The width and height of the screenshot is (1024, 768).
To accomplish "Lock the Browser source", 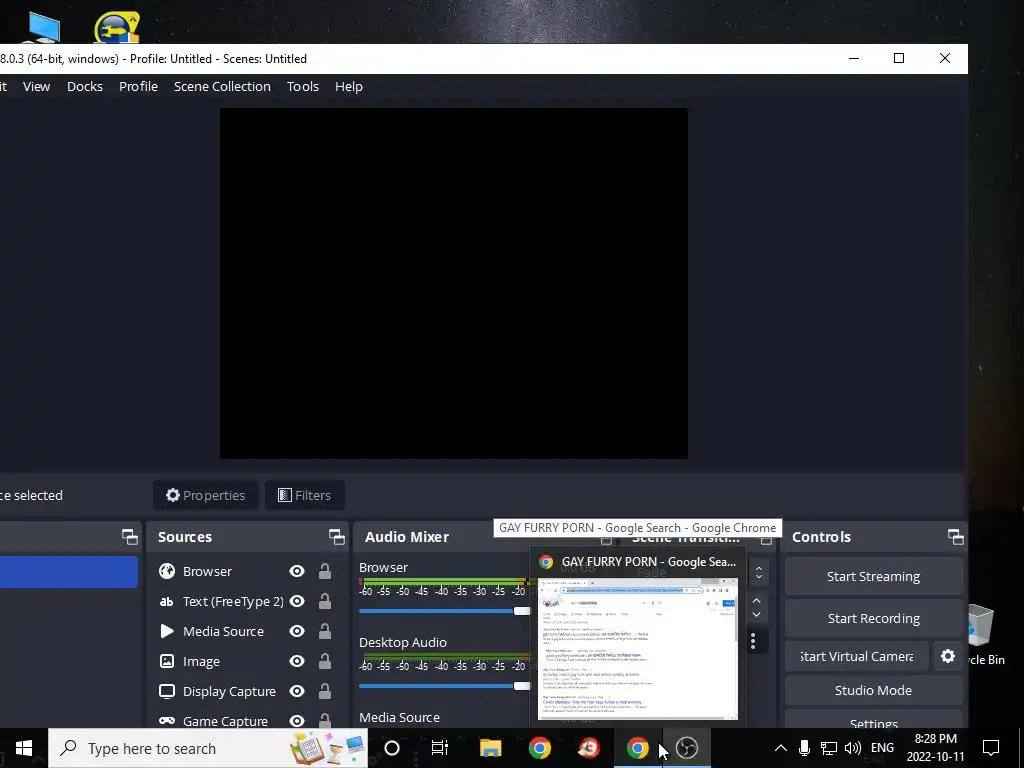I will pos(325,571).
